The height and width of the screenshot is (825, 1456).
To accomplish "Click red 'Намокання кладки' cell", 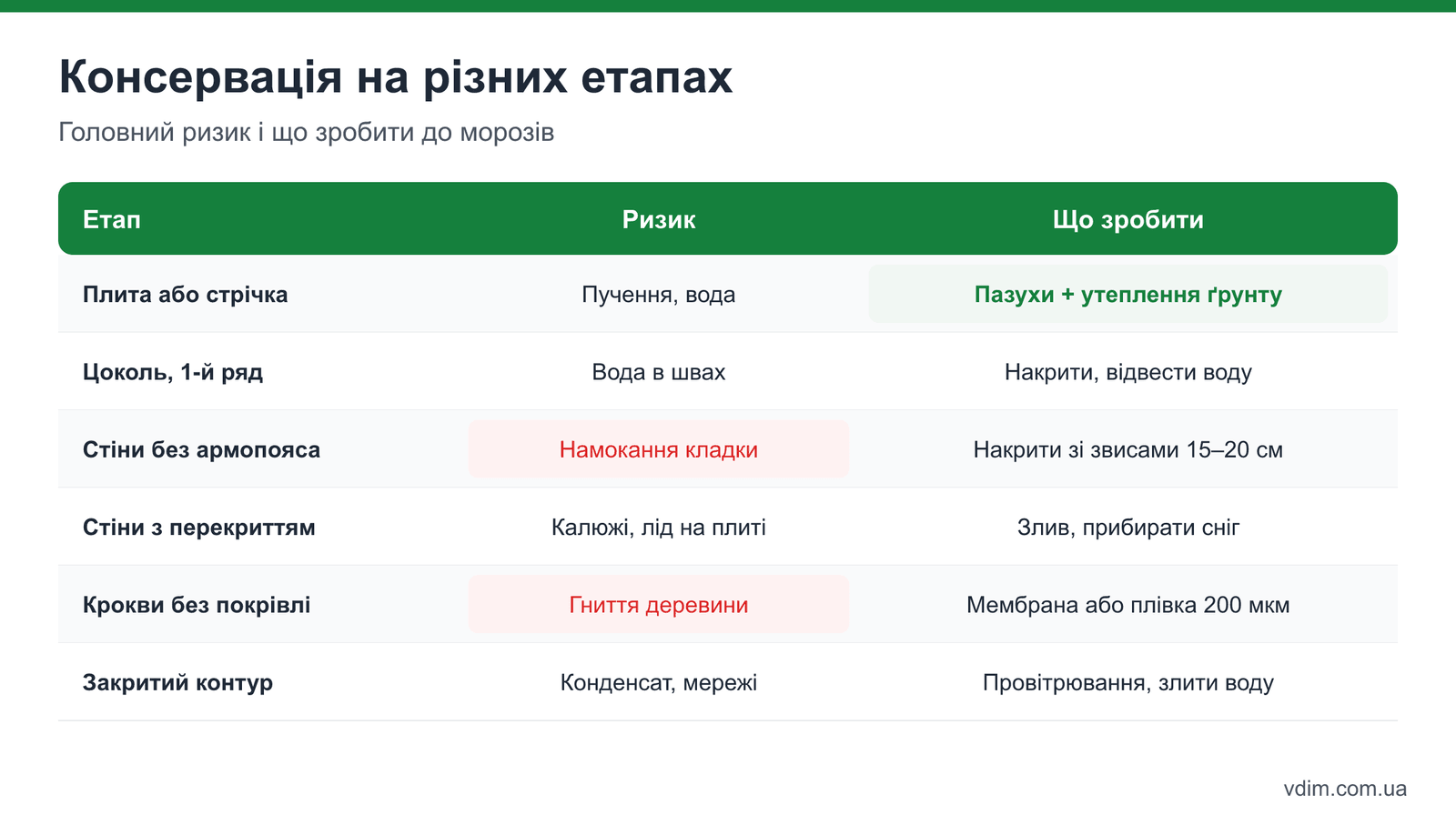I will point(659,449).
